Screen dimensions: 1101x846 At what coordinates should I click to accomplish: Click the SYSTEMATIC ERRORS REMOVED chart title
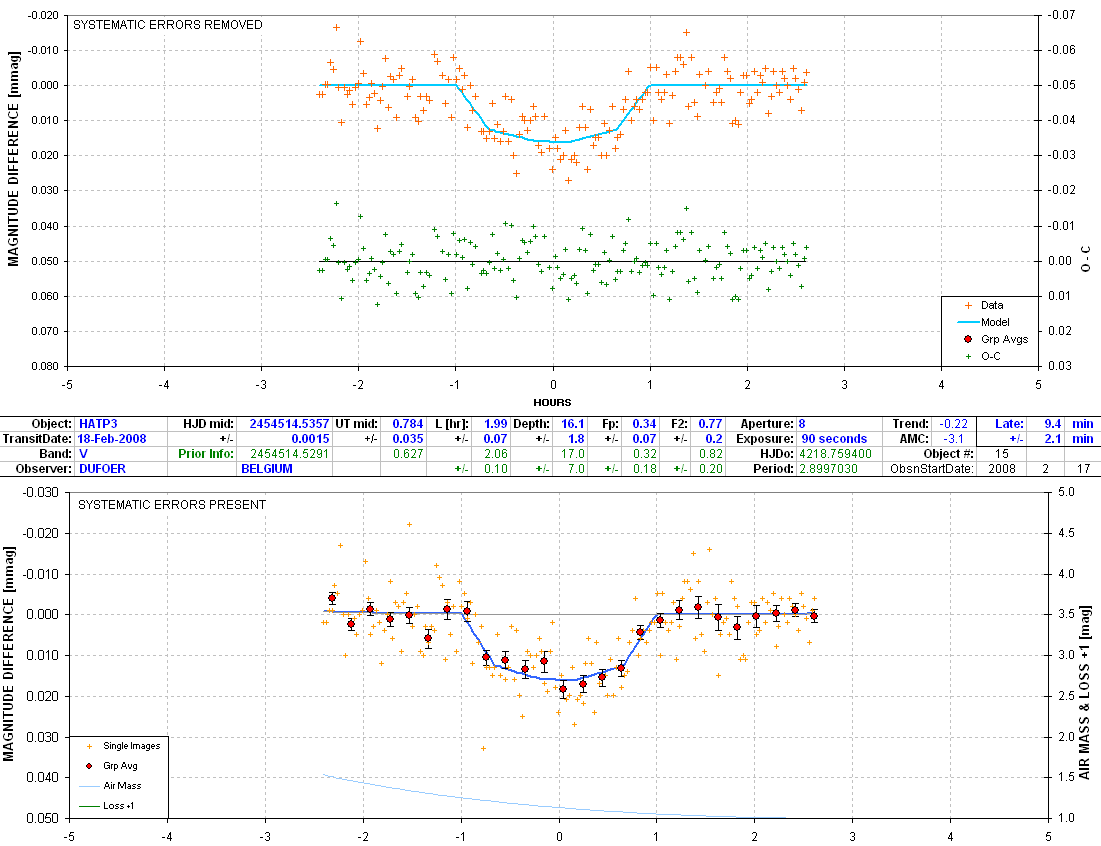click(x=169, y=25)
